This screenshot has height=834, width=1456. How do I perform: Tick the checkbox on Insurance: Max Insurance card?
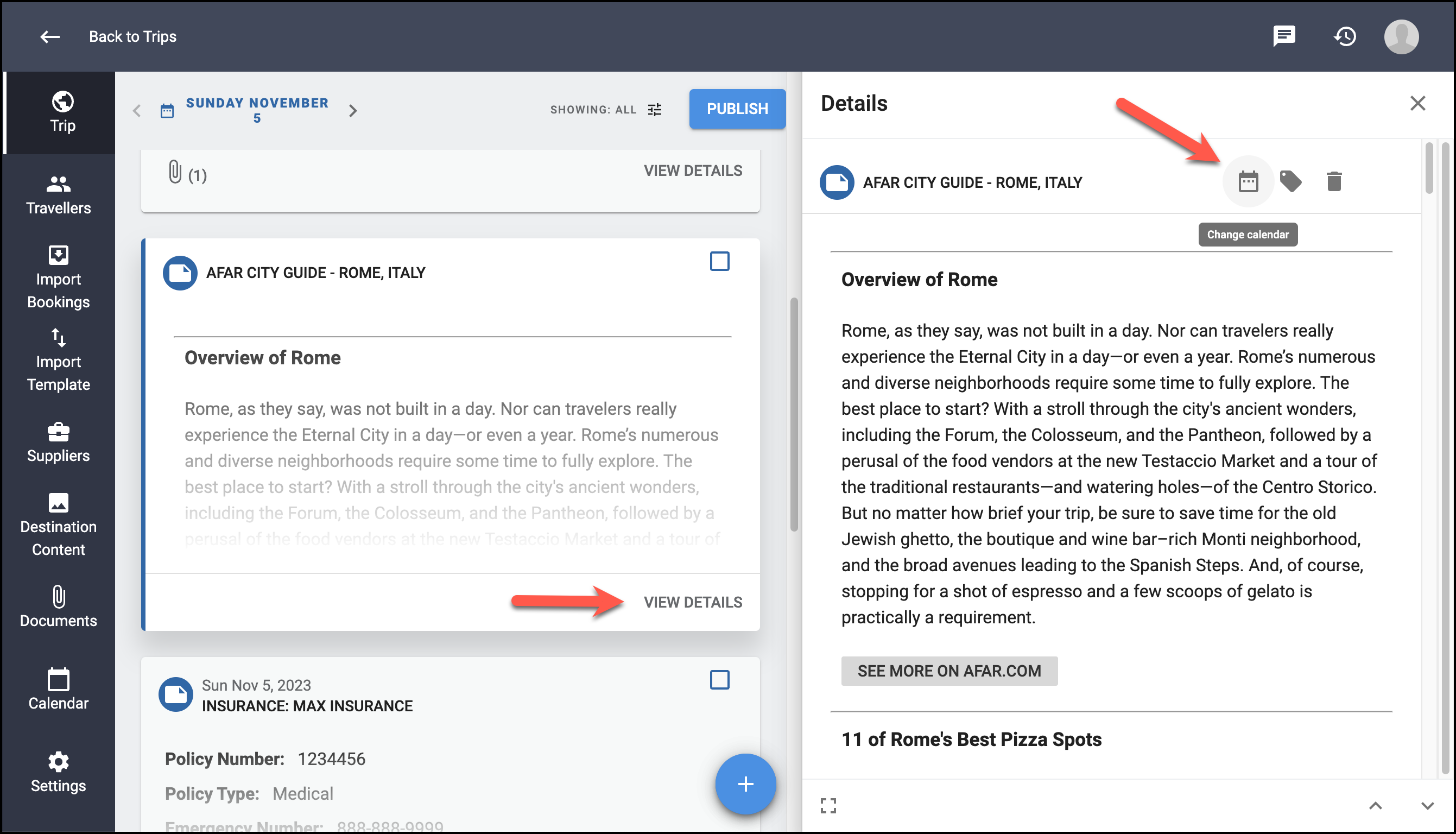click(x=719, y=680)
